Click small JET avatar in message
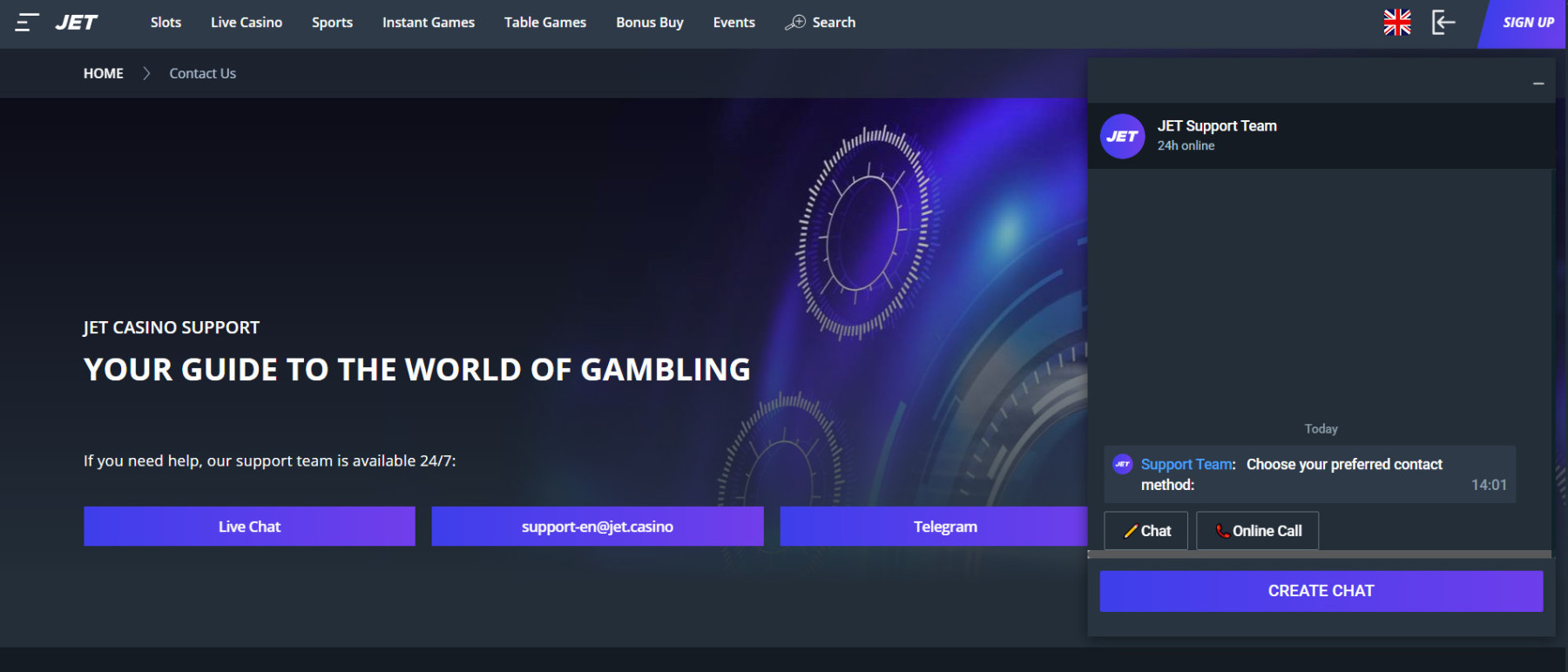The height and width of the screenshot is (672, 1568). click(x=1123, y=465)
